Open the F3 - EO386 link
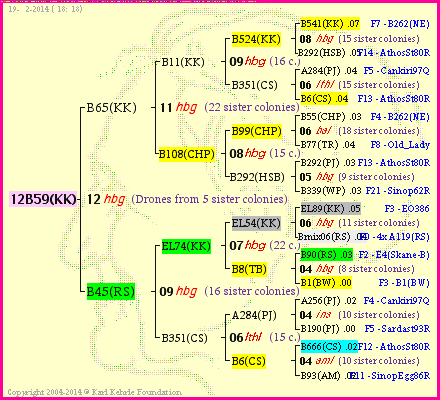 click(x=407, y=209)
